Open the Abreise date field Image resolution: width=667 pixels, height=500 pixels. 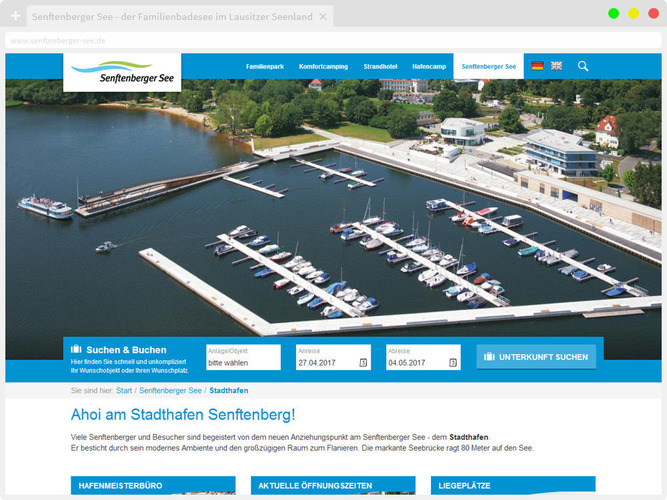tap(423, 357)
